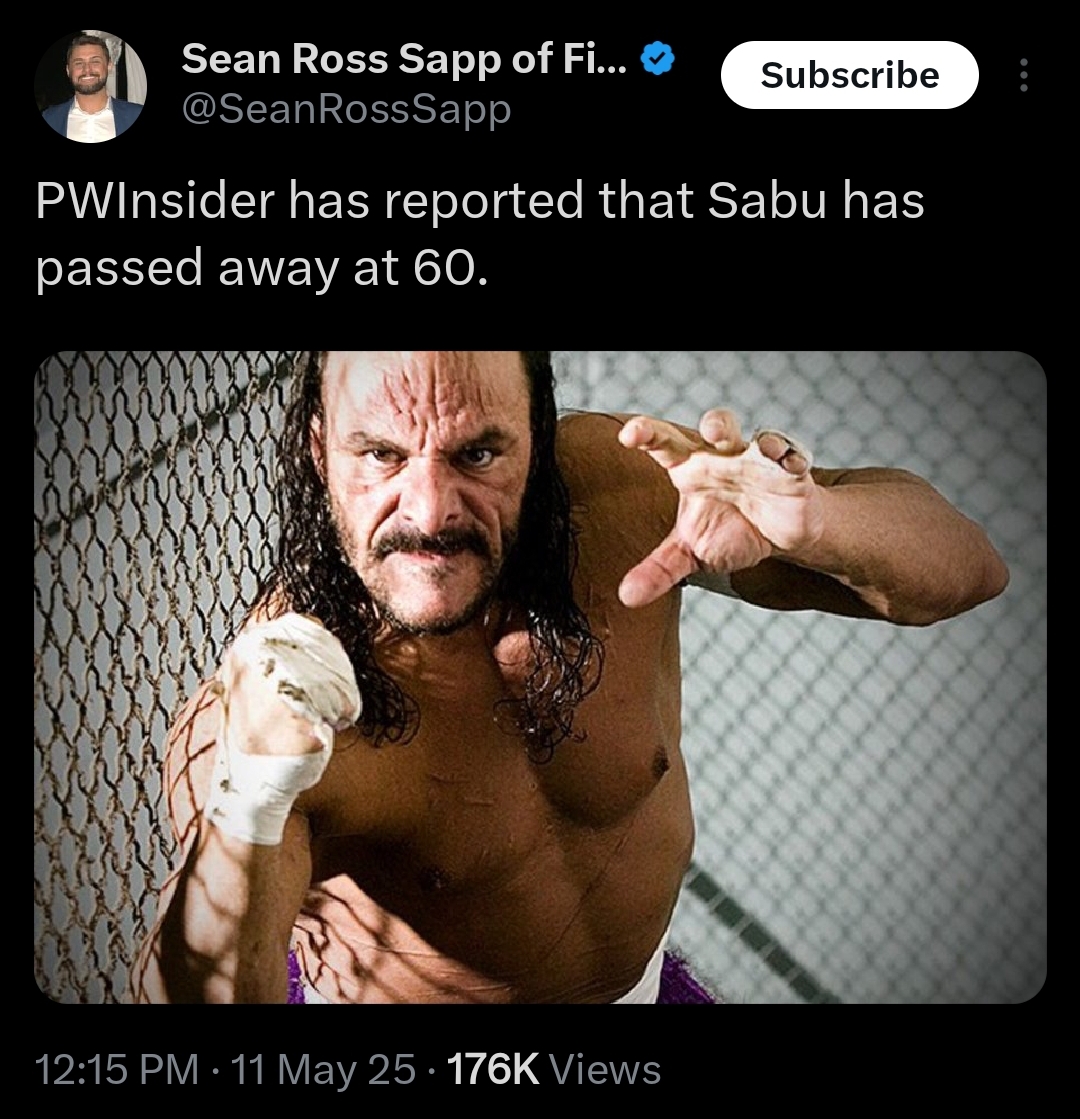Click the word PWInsider in the tweet
Viewport: 1080px width, 1119px height.
pos(155,201)
